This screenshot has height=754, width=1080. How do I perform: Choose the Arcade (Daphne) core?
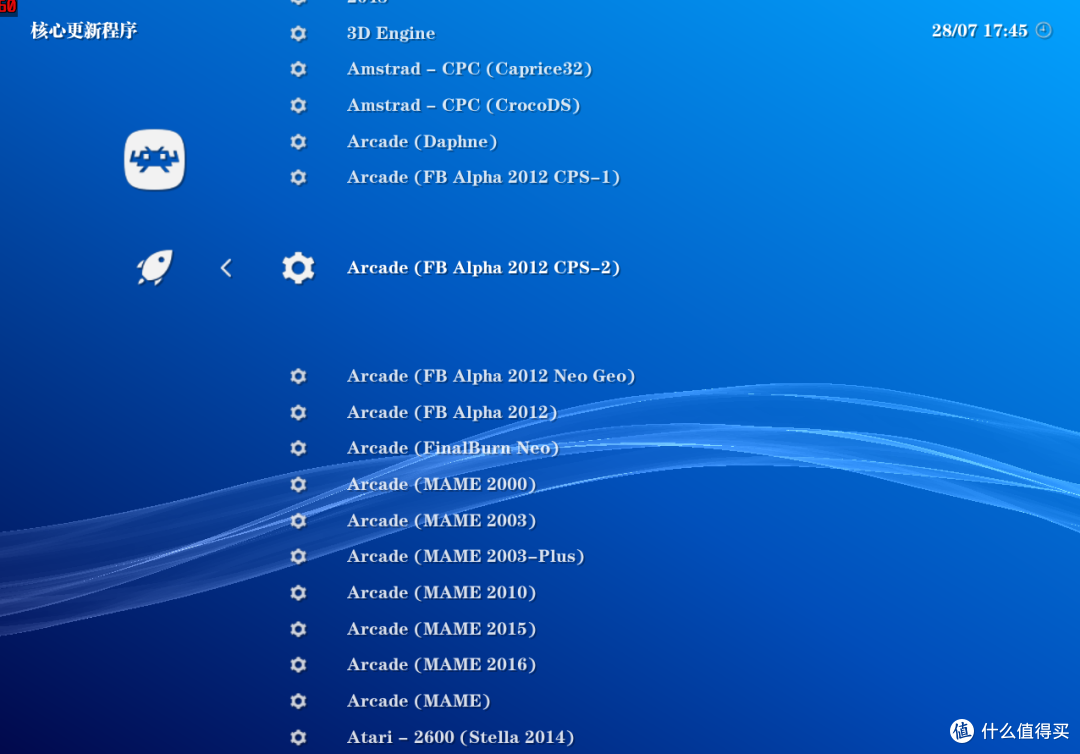click(x=422, y=141)
